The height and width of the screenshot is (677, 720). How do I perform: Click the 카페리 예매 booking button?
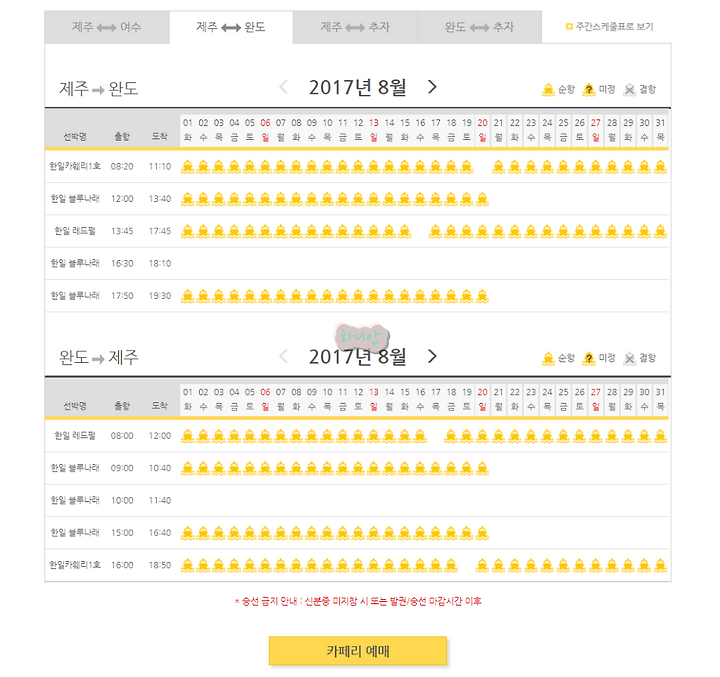point(358,651)
